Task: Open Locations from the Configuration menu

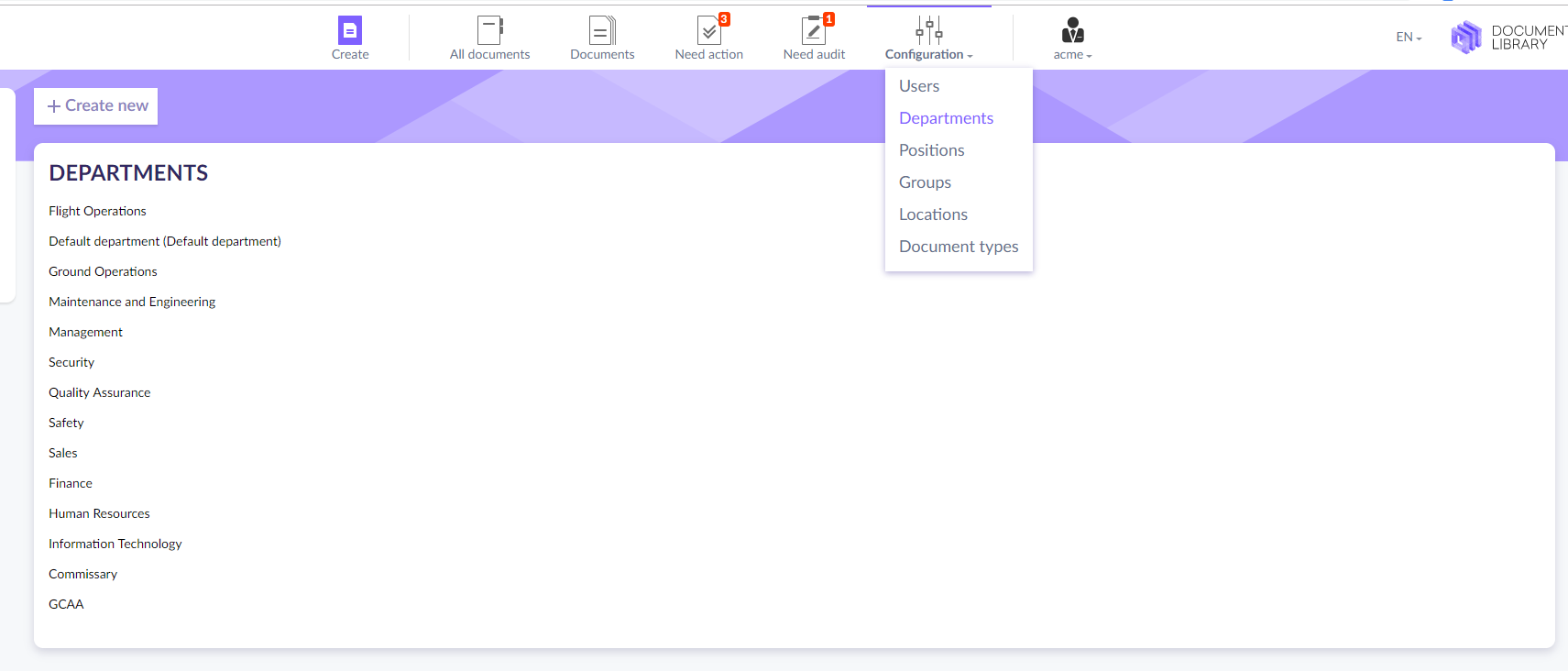Action: [x=933, y=214]
